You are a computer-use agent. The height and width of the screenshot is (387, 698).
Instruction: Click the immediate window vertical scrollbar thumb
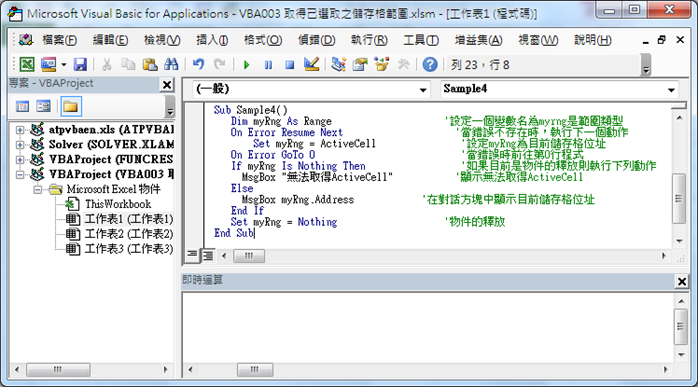tap(681, 326)
